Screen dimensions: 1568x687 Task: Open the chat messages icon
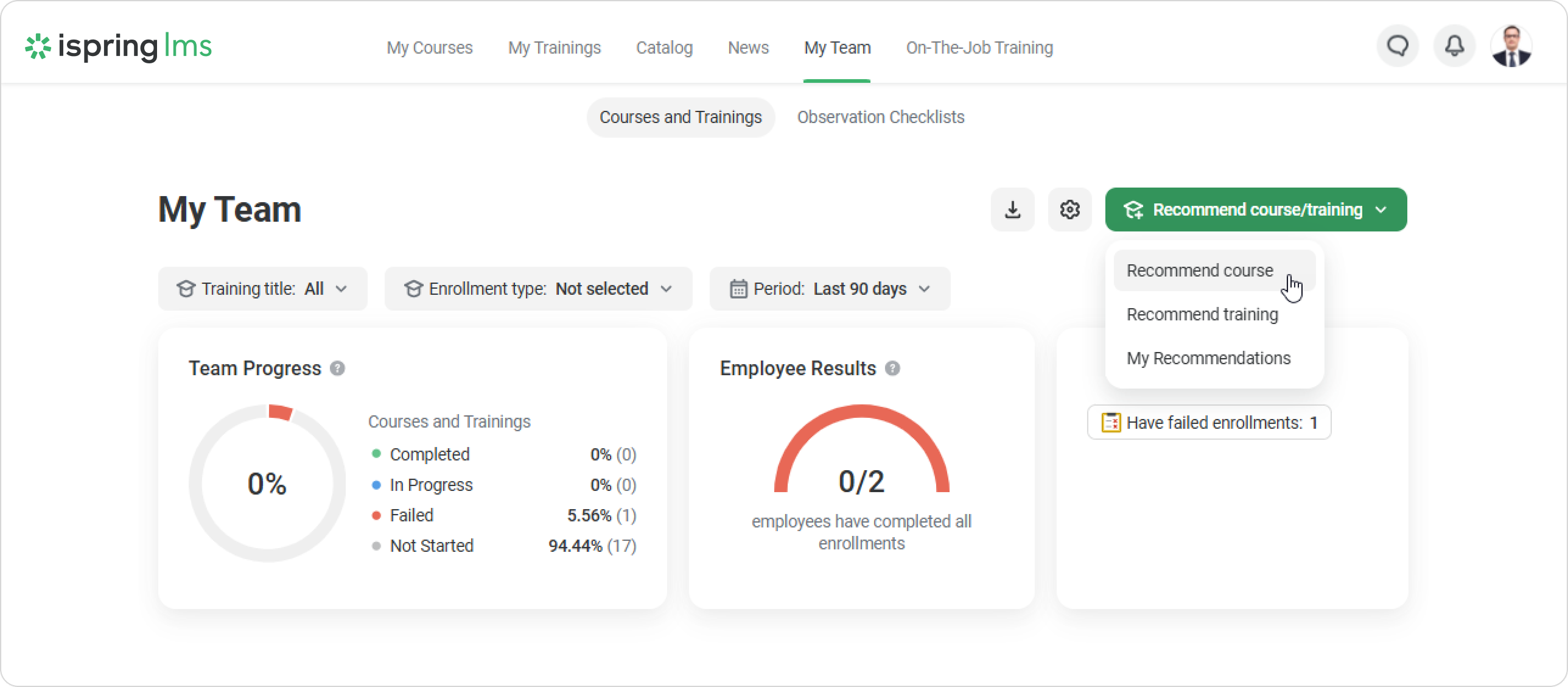tap(1398, 46)
